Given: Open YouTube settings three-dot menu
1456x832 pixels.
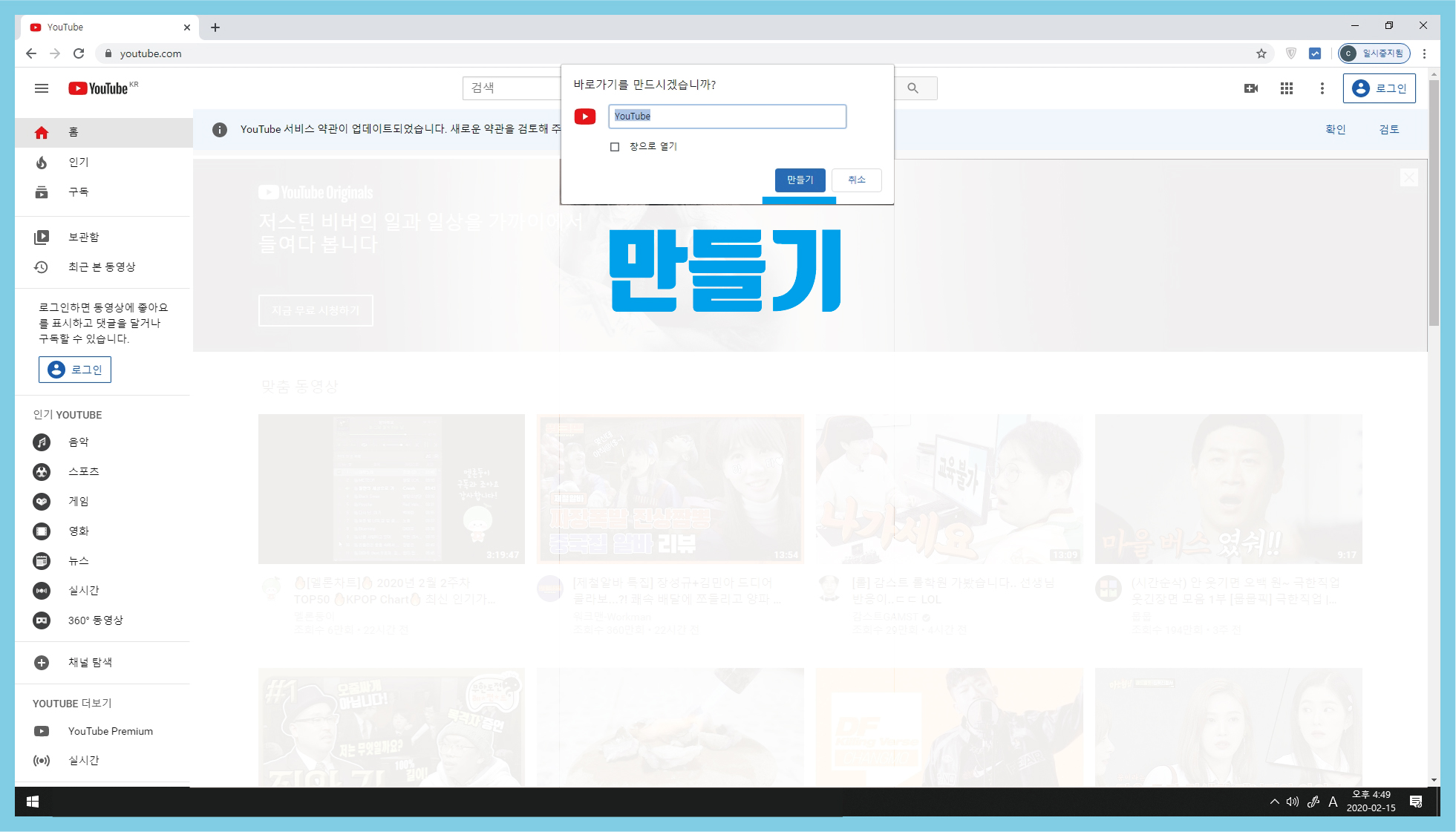Looking at the screenshot, I should [1322, 88].
